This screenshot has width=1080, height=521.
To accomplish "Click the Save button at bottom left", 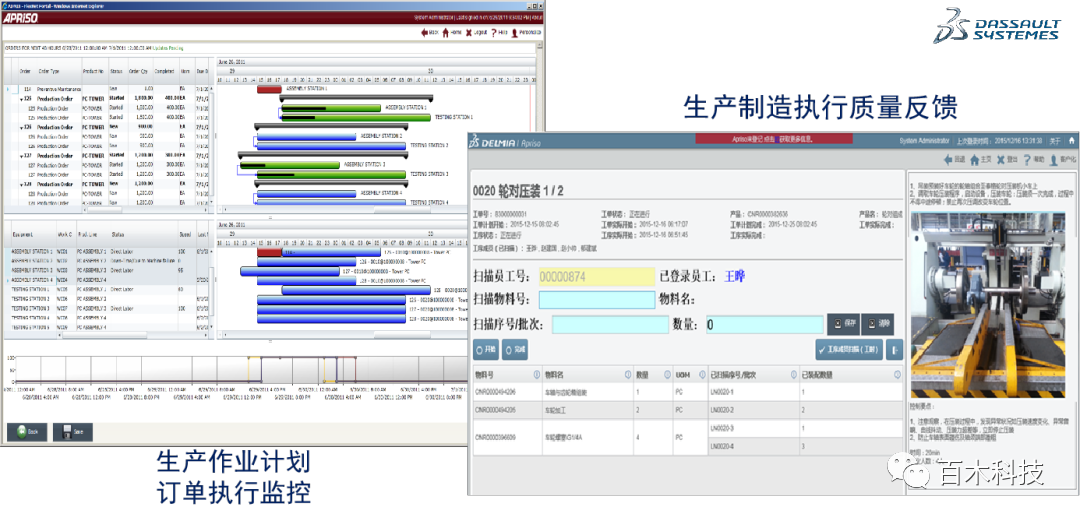I will (x=73, y=431).
